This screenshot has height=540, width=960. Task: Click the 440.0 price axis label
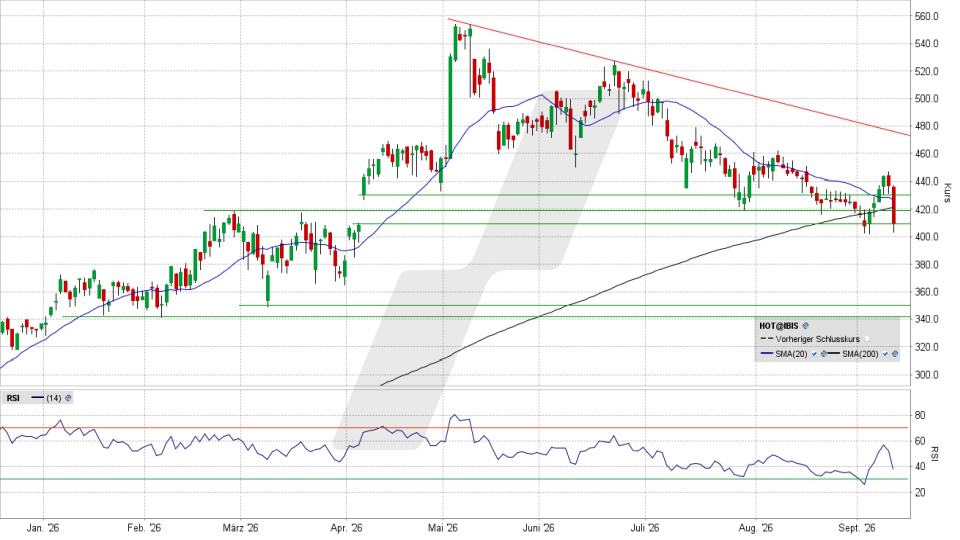(927, 181)
